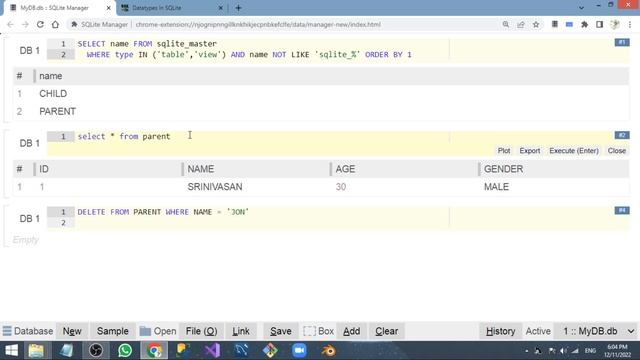Click the Box dashed-square icon
640x360 pixels.
click(309, 331)
